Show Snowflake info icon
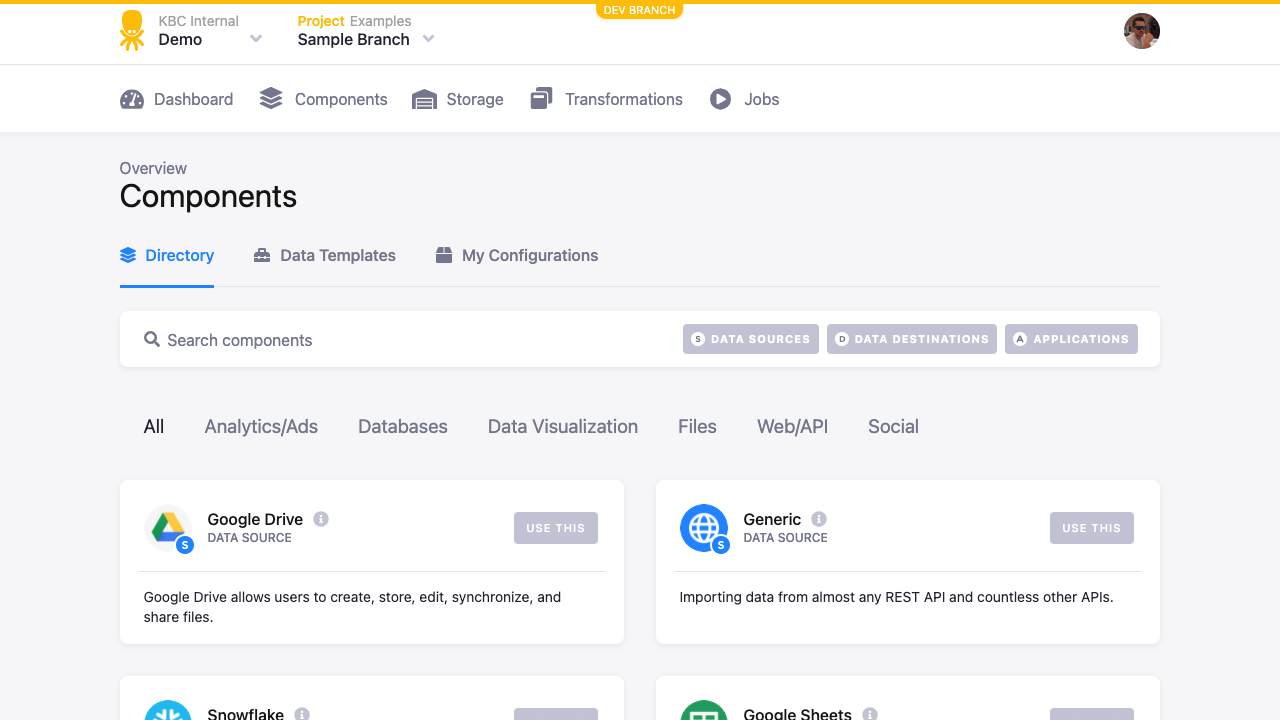This screenshot has height=720, width=1280. [x=302, y=714]
